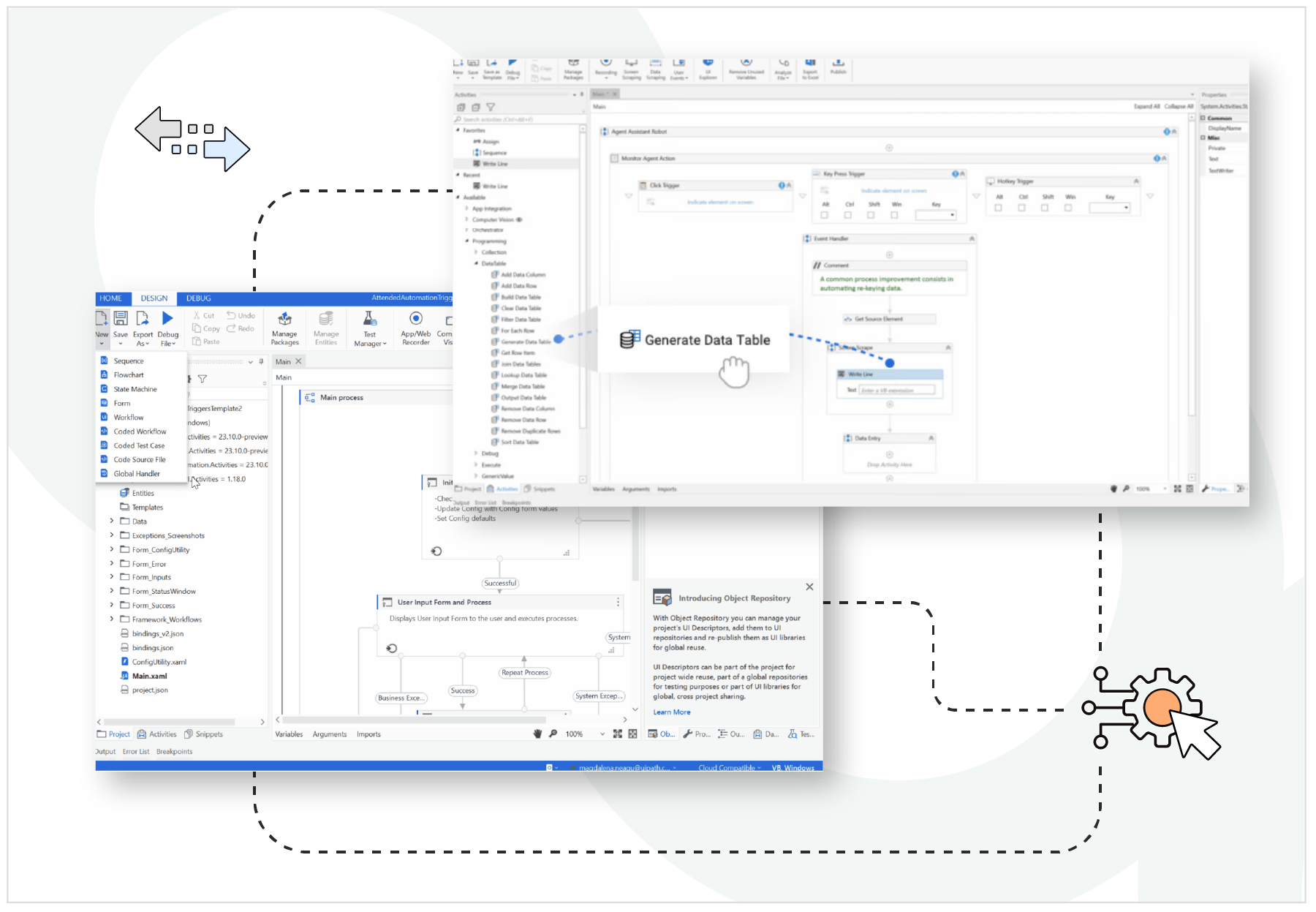Tick the Win checkbox in Key Press Trigger
The image size is (1316, 912).
coord(894,215)
